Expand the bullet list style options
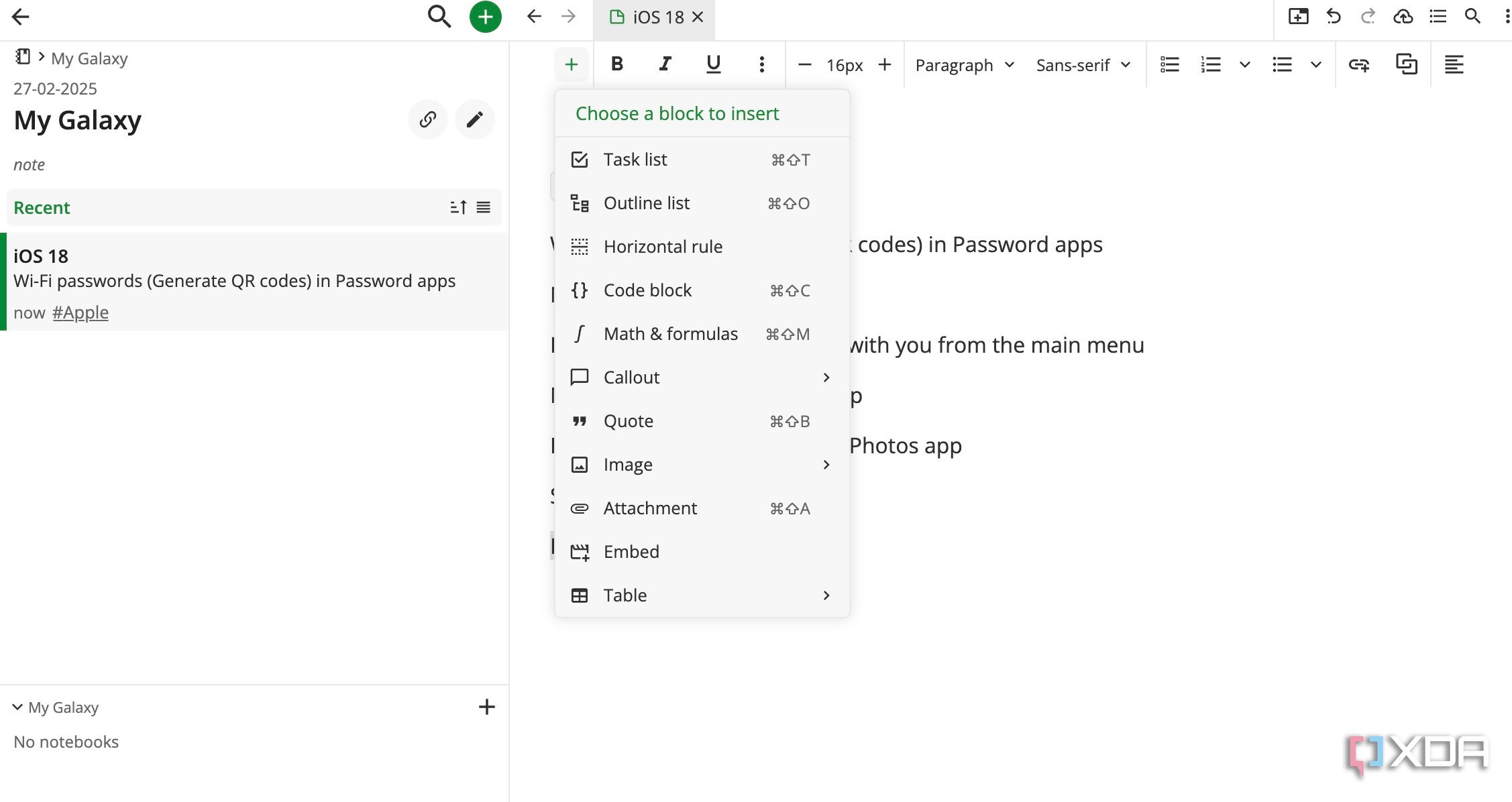The image size is (1512, 802). pyautogui.click(x=1316, y=64)
